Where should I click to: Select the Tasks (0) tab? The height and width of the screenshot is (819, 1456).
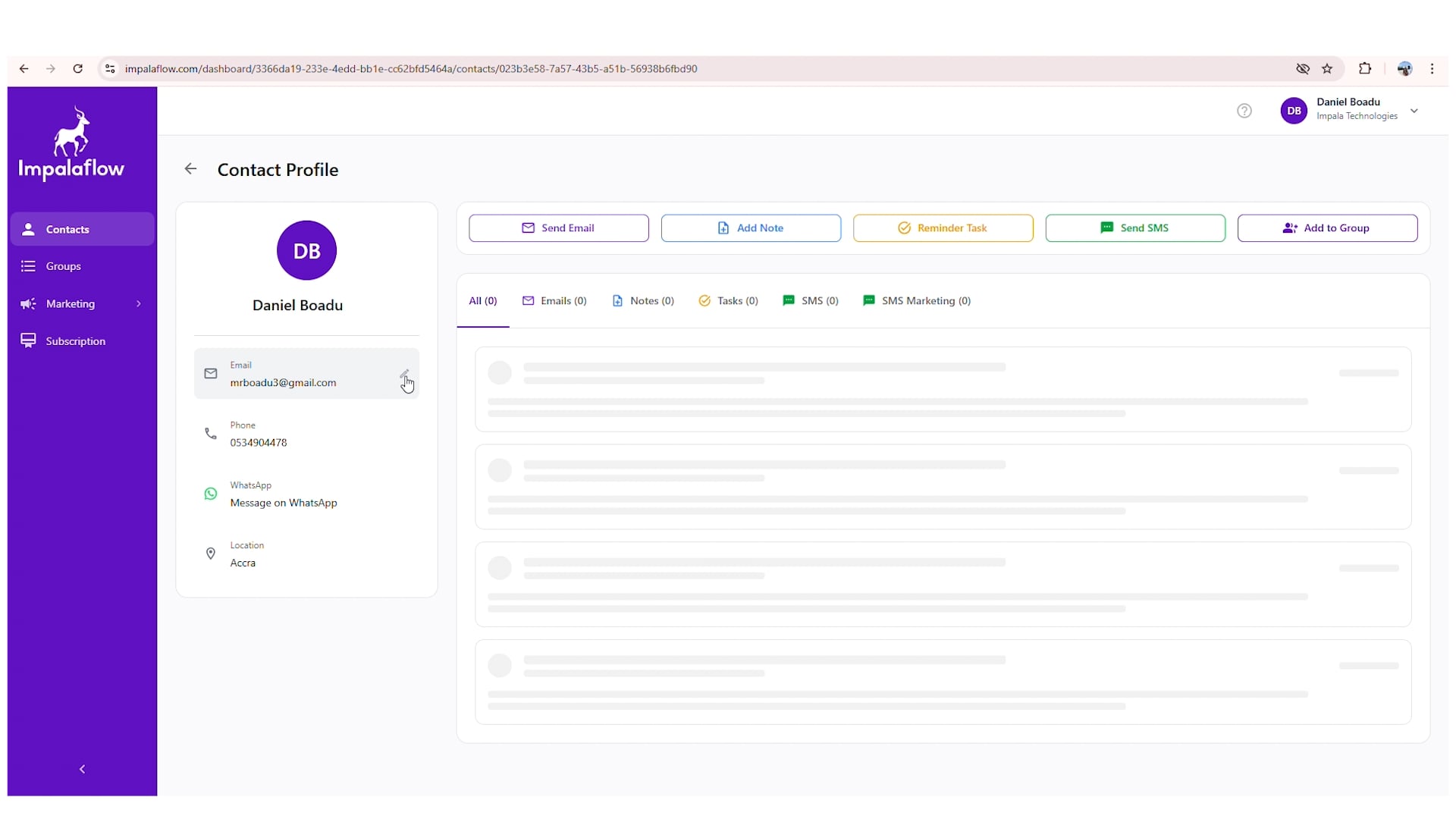click(x=728, y=301)
